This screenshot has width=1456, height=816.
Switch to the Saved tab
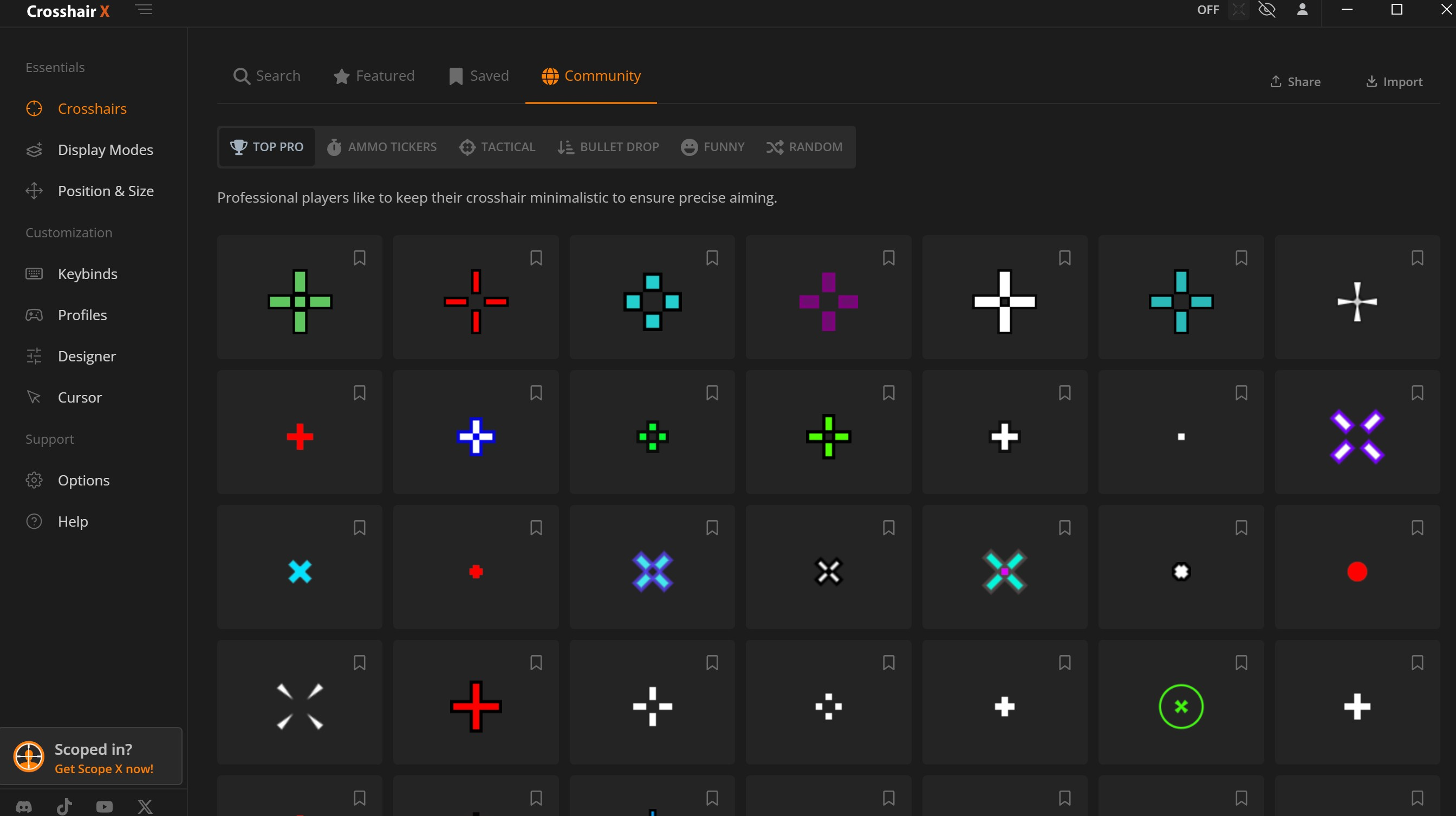point(479,76)
